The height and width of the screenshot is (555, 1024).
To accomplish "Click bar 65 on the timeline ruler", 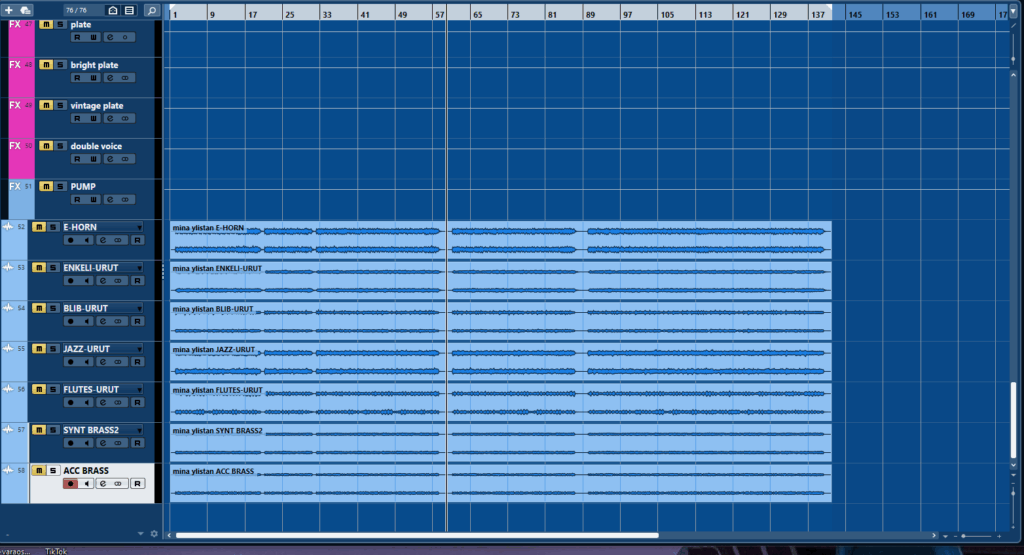I will pos(477,15).
